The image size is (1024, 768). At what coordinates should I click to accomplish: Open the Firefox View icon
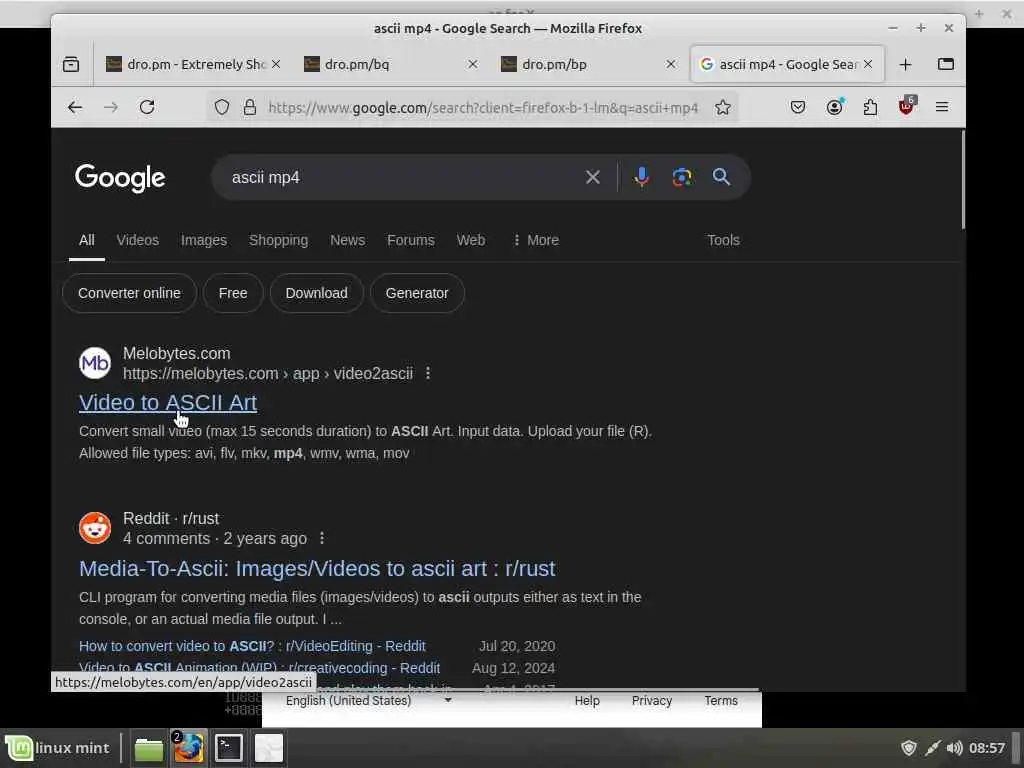click(x=71, y=65)
